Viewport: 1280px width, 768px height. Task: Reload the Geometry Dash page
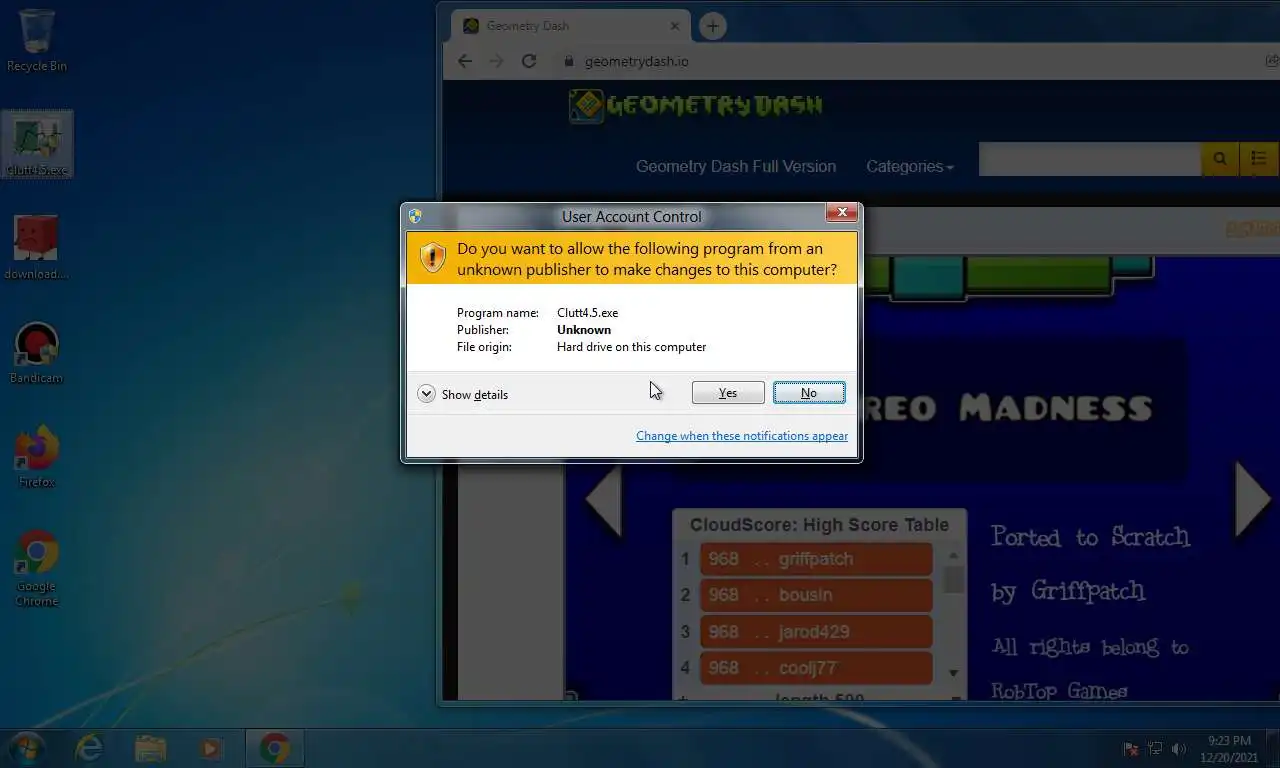(529, 61)
